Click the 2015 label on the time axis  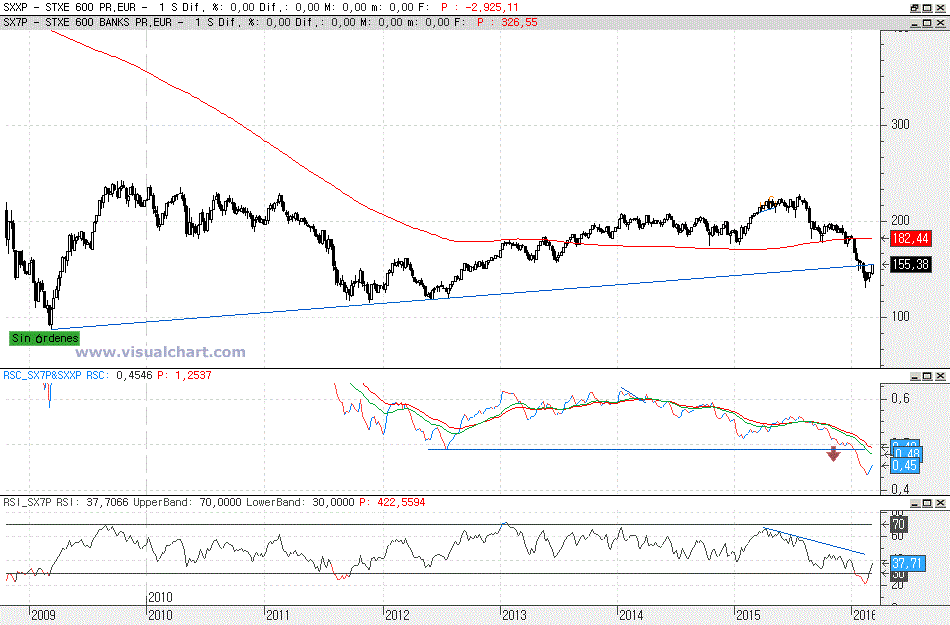pos(748,616)
